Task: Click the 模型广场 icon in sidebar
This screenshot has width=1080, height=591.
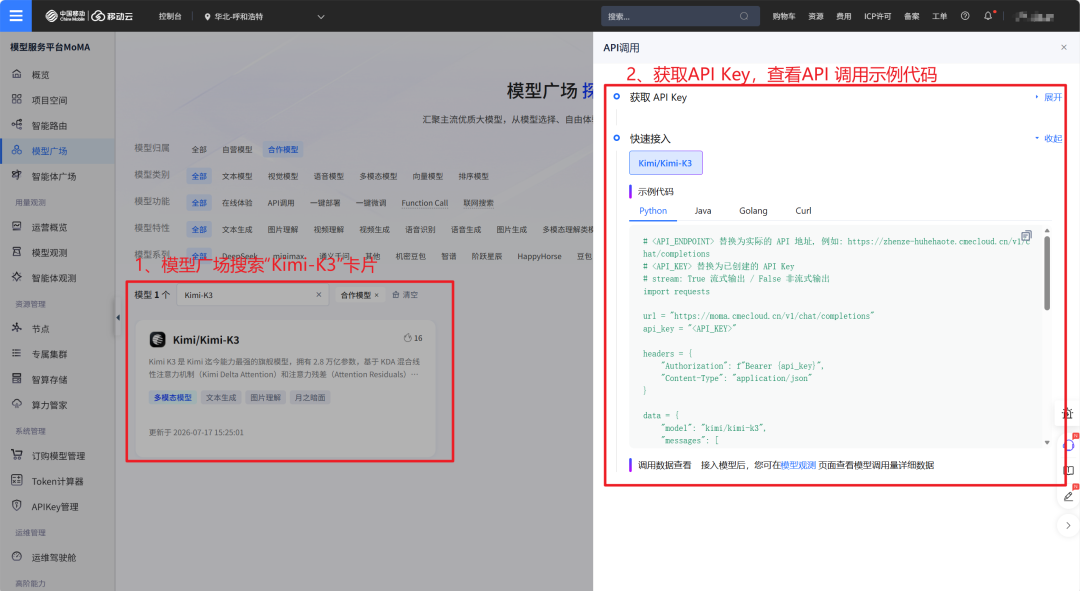Action: (17, 150)
